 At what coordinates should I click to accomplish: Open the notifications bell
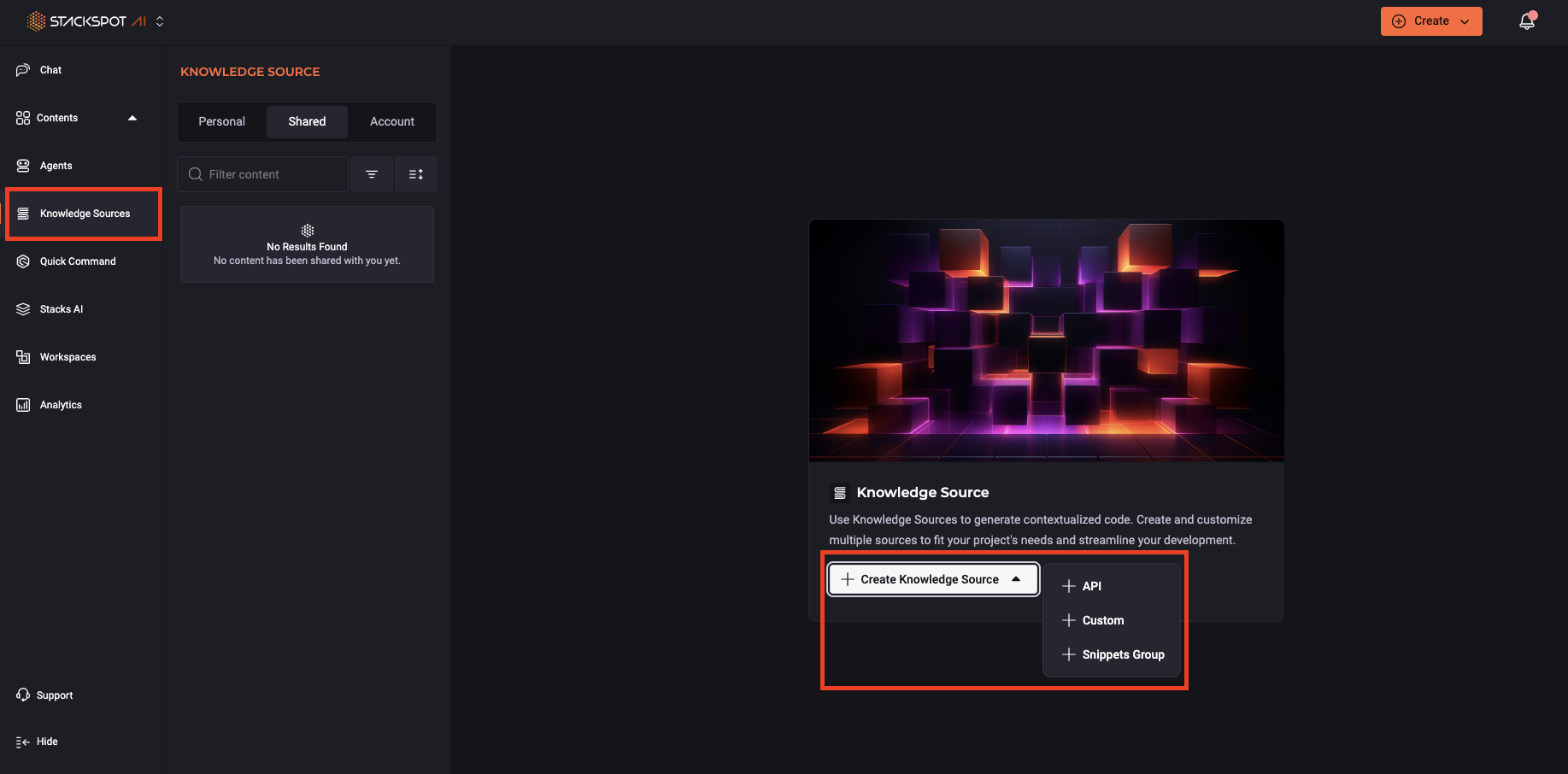[1527, 21]
